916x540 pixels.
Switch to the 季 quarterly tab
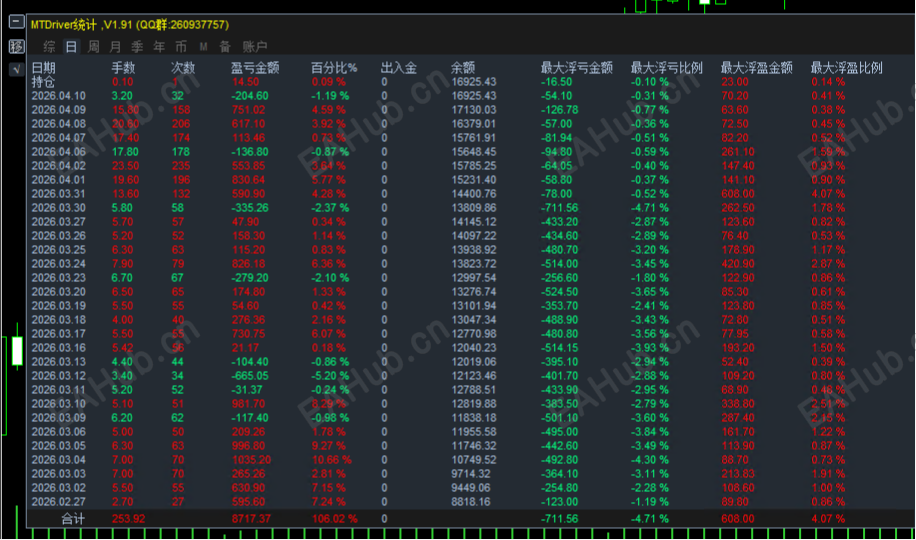click(137, 47)
